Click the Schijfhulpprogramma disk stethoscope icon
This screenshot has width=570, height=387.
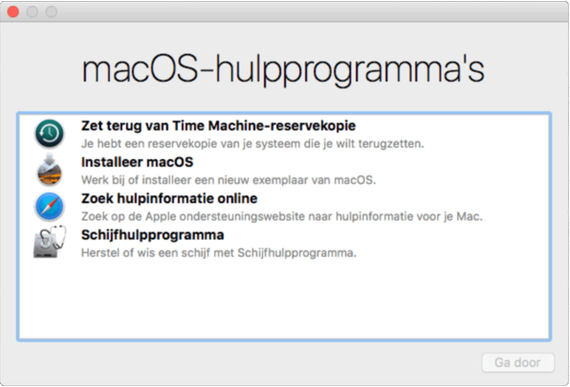50,242
